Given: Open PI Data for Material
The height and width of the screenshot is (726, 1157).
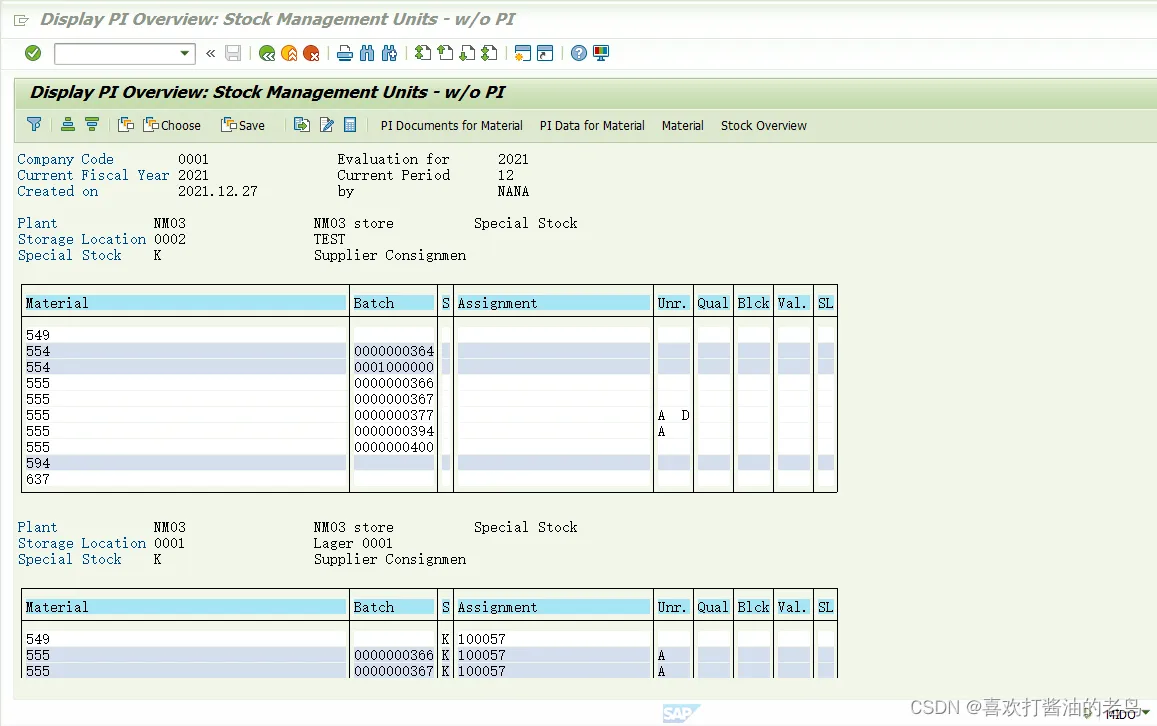Looking at the screenshot, I should [592, 125].
